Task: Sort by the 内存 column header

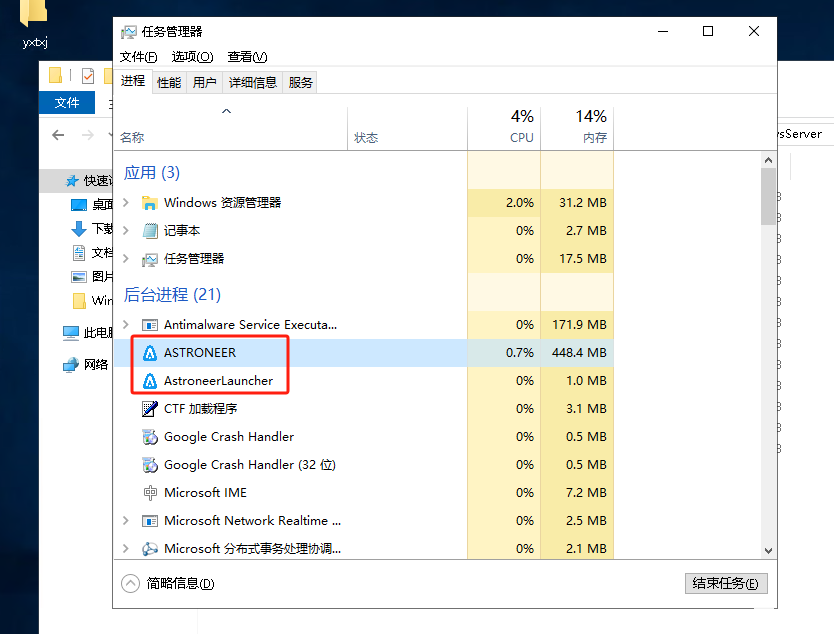Action: (x=577, y=128)
